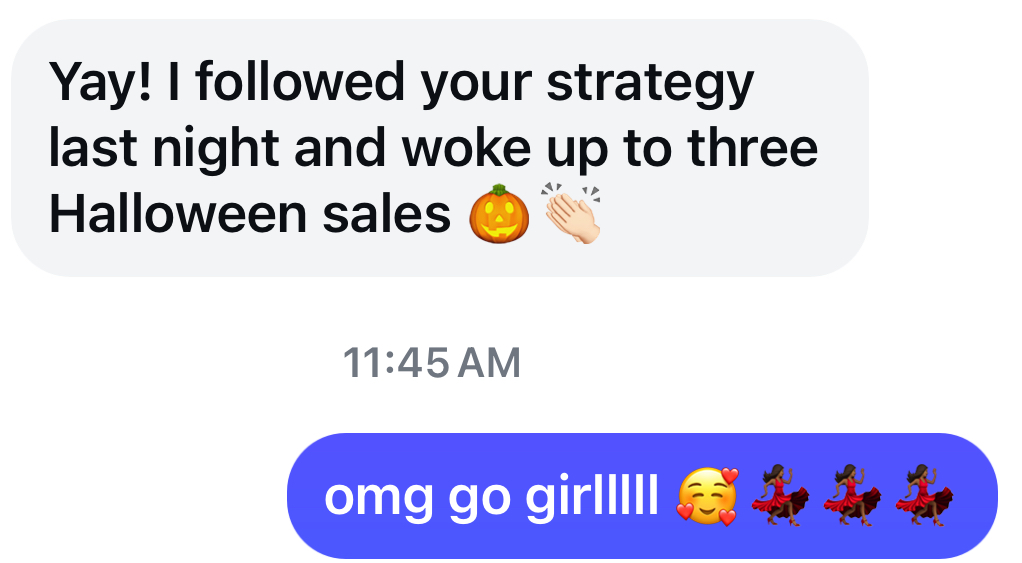Click the word "Yay!" in the message

(x=100, y=83)
